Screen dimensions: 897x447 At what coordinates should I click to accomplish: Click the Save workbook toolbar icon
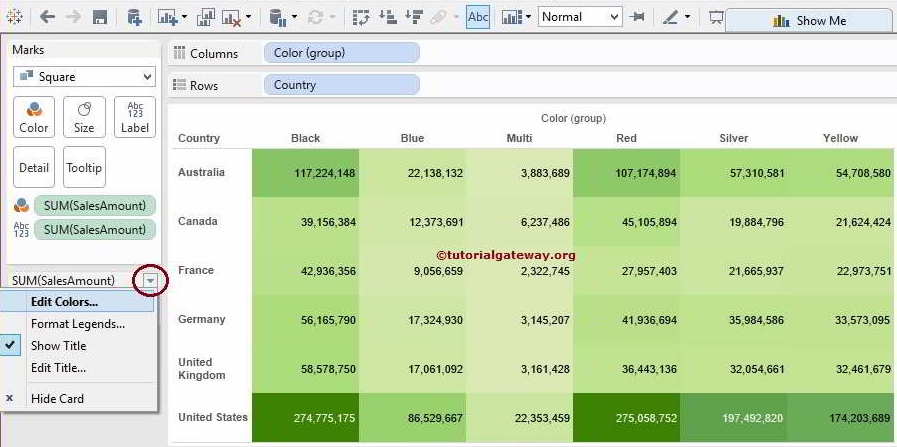point(100,17)
